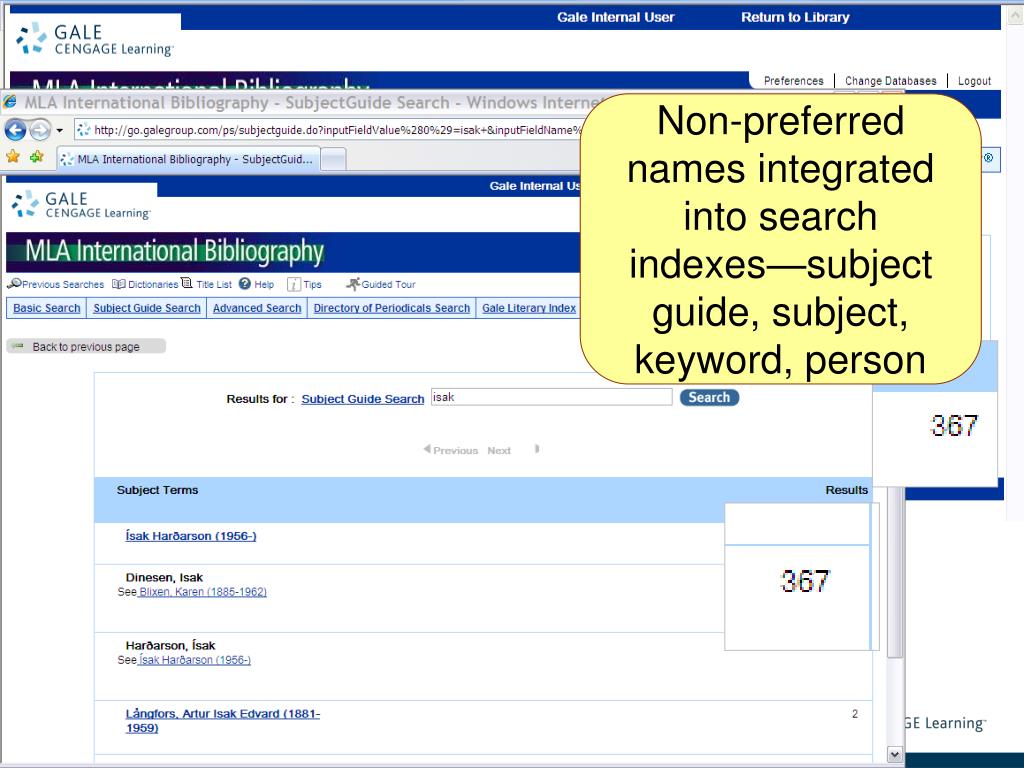Click the Internet Explorer window title icon

point(10,102)
